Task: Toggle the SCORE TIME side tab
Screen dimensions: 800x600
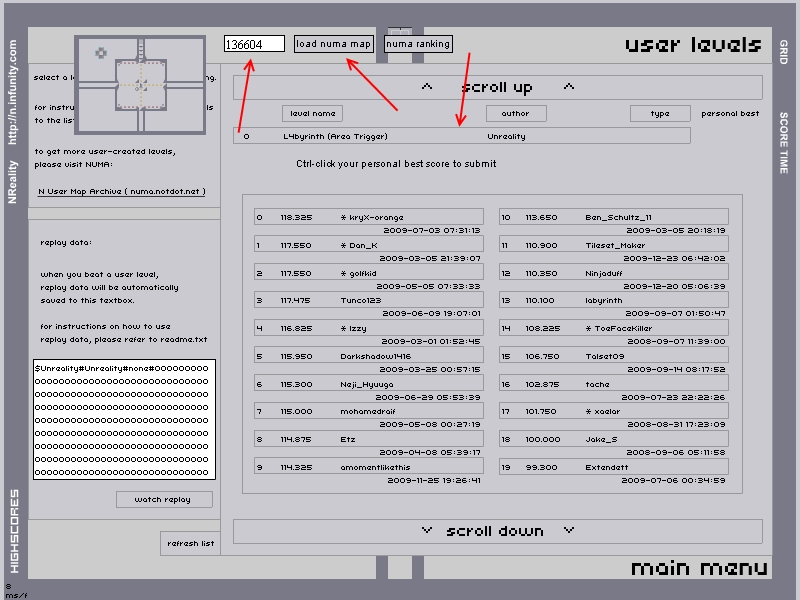Action: coord(784,143)
